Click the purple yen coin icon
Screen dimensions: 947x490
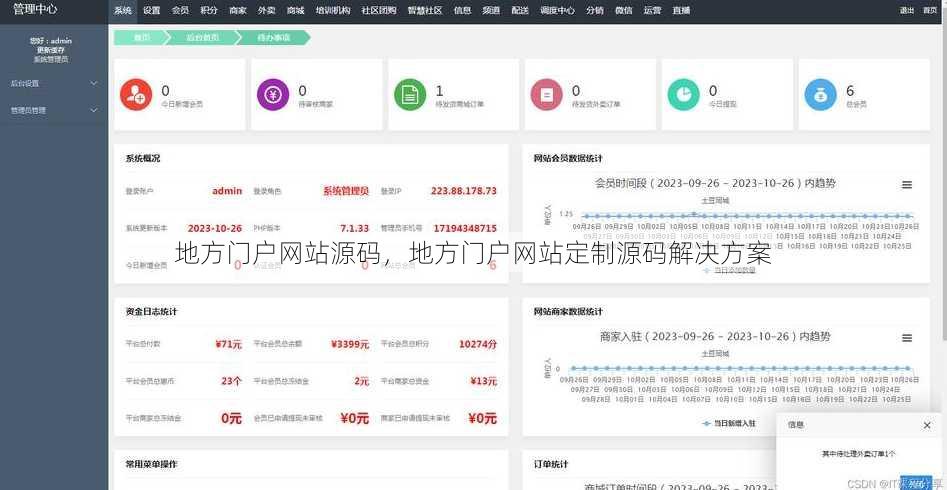(x=272, y=95)
